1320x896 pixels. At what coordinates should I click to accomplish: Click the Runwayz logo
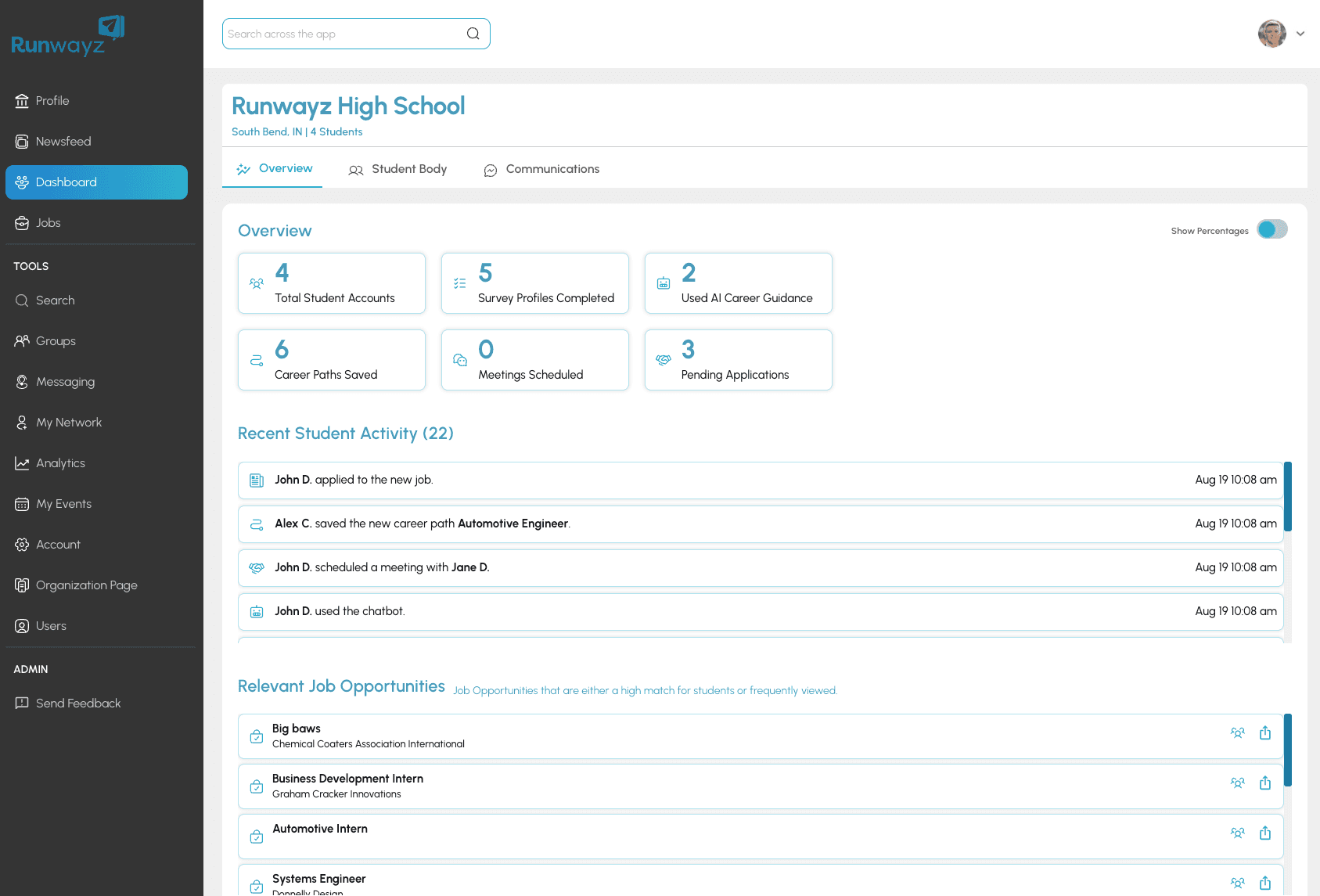[68, 37]
